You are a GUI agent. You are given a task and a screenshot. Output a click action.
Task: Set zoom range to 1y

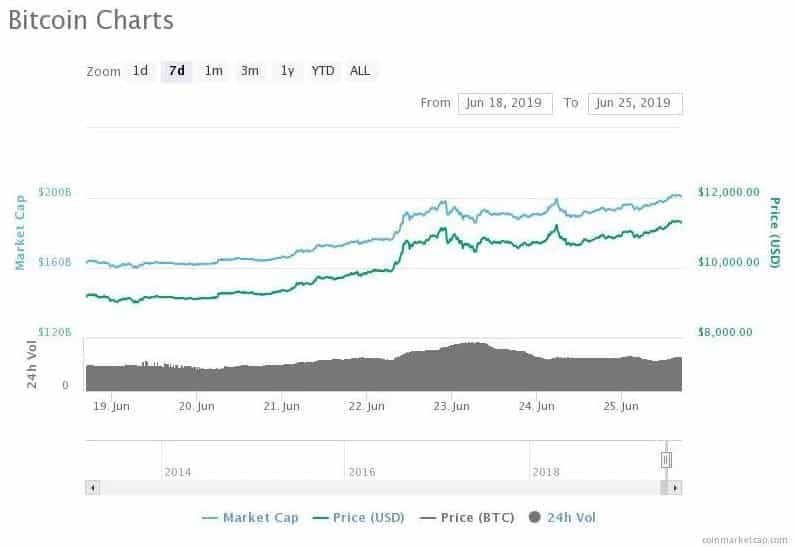[x=287, y=71]
